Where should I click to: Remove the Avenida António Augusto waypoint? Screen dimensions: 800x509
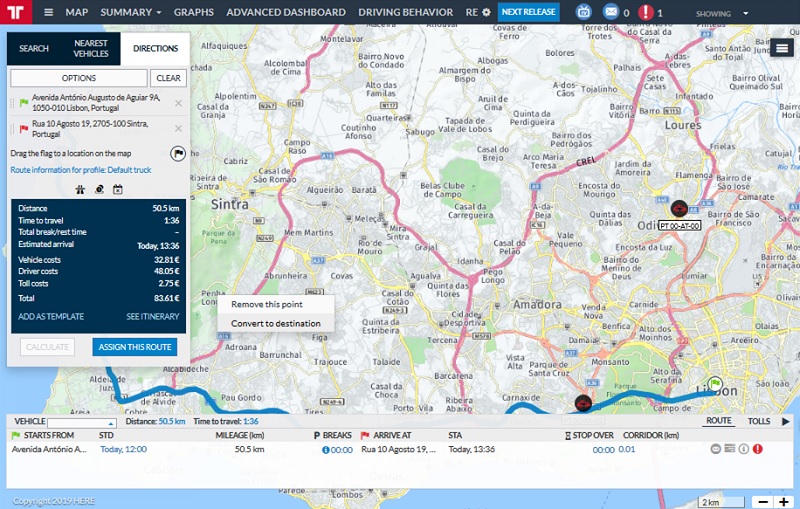click(178, 103)
